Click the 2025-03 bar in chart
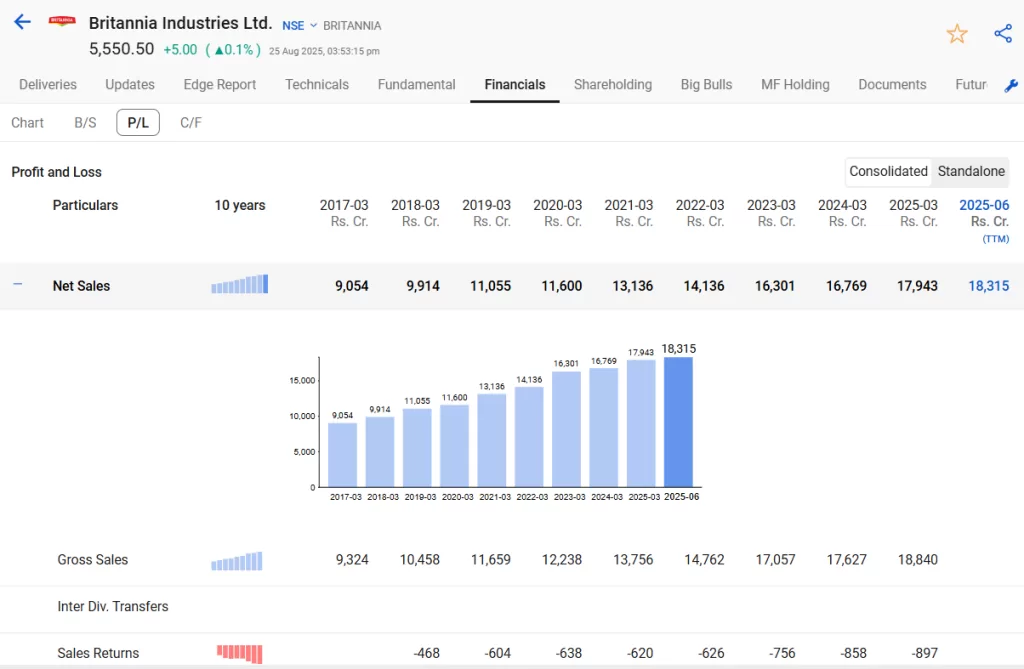The image size is (1024, 669). [641, 423]
